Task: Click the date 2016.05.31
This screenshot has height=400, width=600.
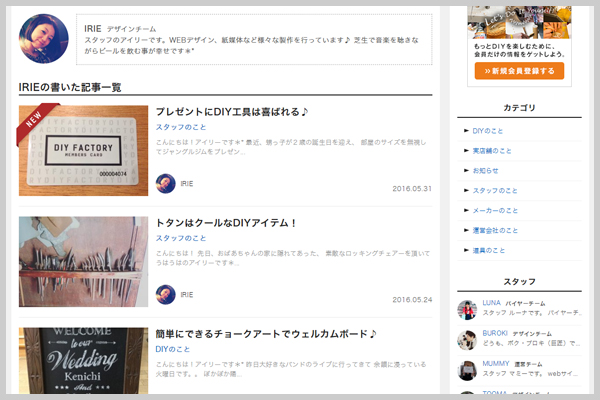Action: (x=412, y=189)
